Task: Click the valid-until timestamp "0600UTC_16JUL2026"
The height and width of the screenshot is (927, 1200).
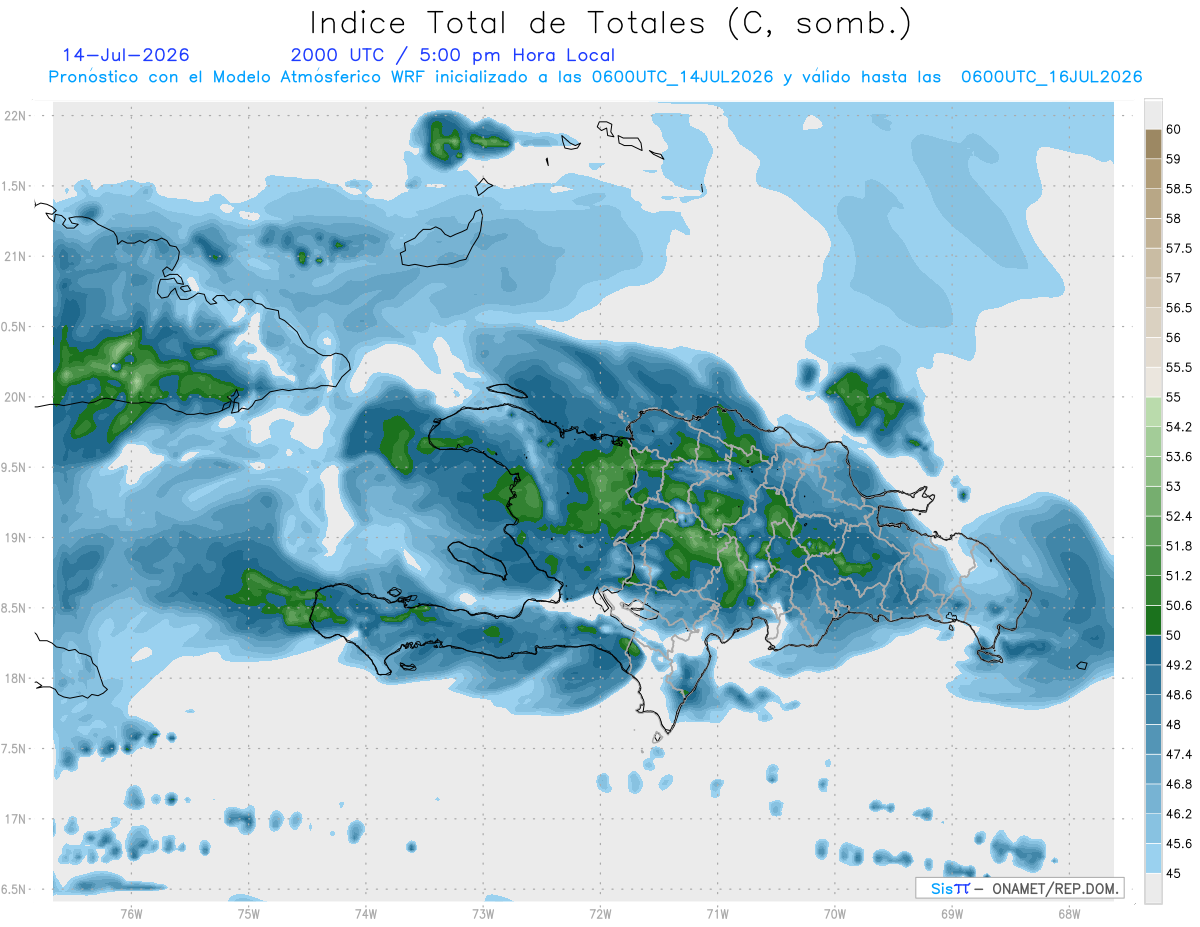Action: 1051,77
